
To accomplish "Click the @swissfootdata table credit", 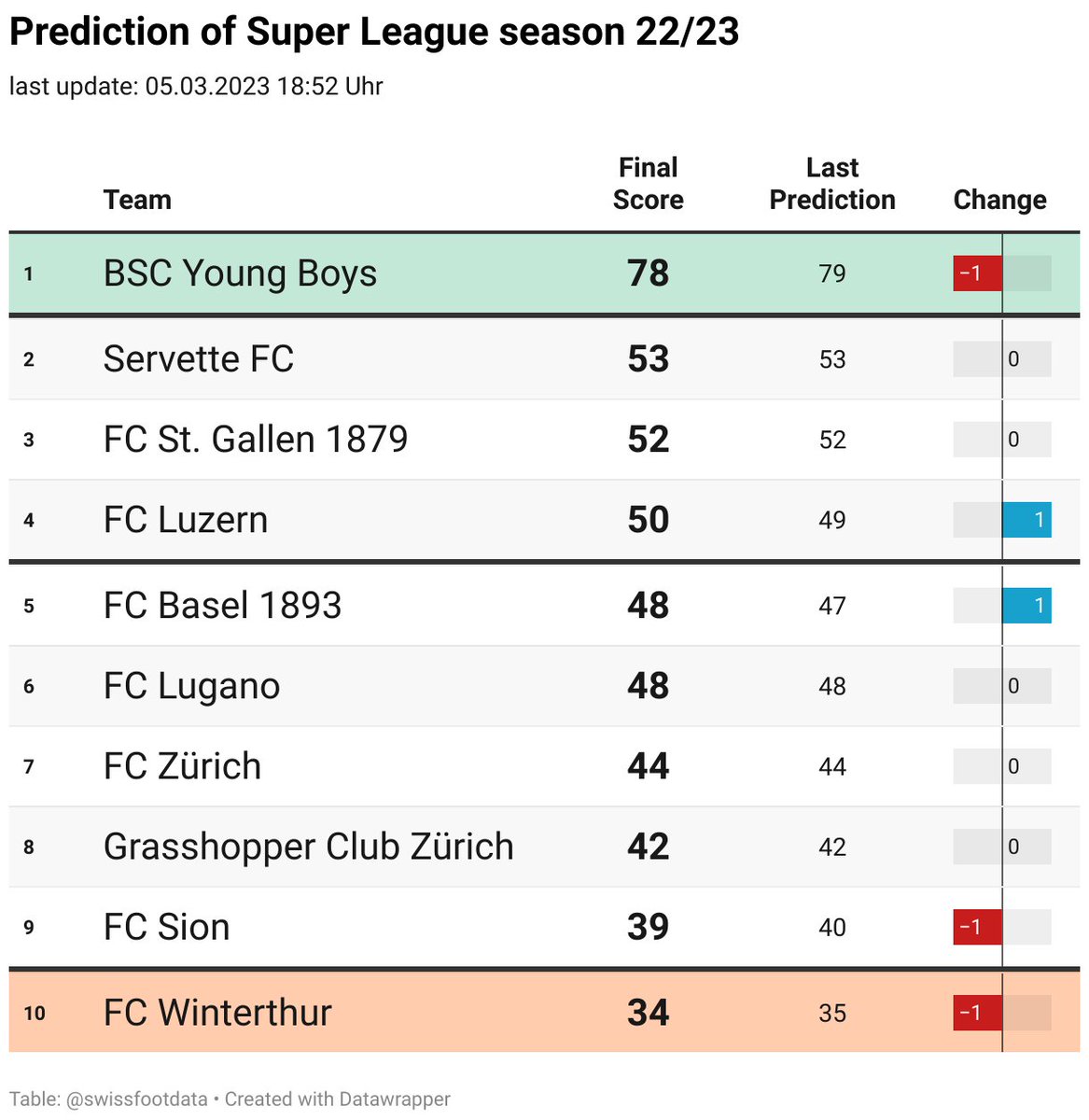I will 137,1099.
